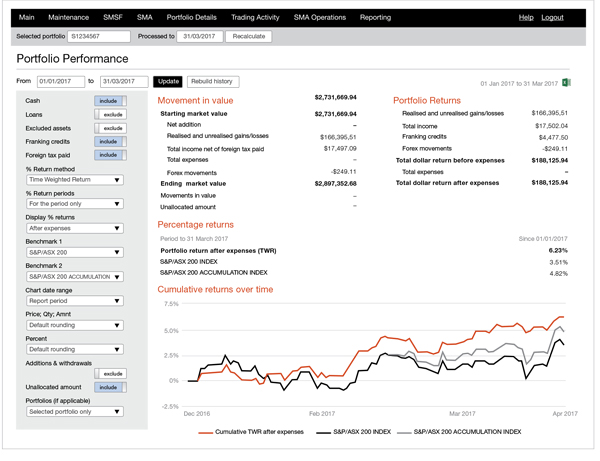Viewport: 600px width, 461px height.
Task: Open the Maintenance menu
Action: [x=68, y=18]
